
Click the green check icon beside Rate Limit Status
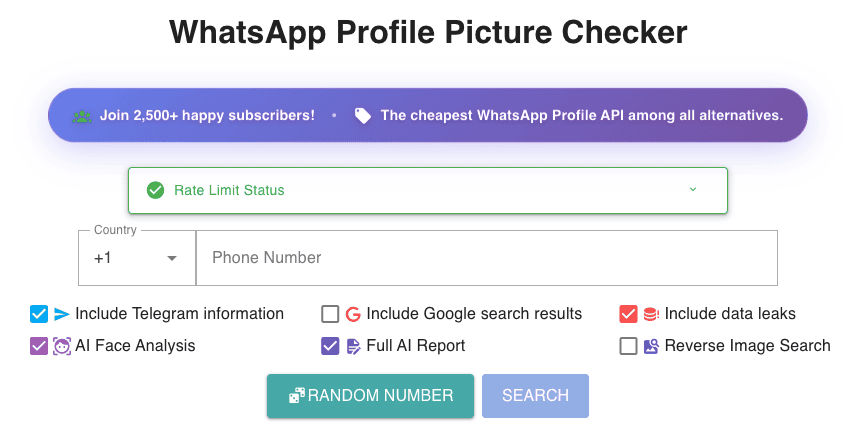(155, 190)
